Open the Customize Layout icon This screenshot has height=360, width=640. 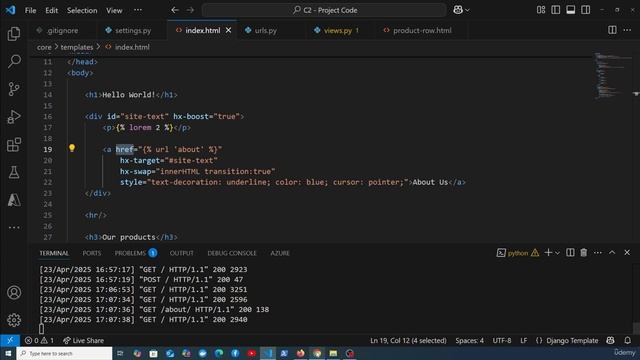tap(541, 10)
